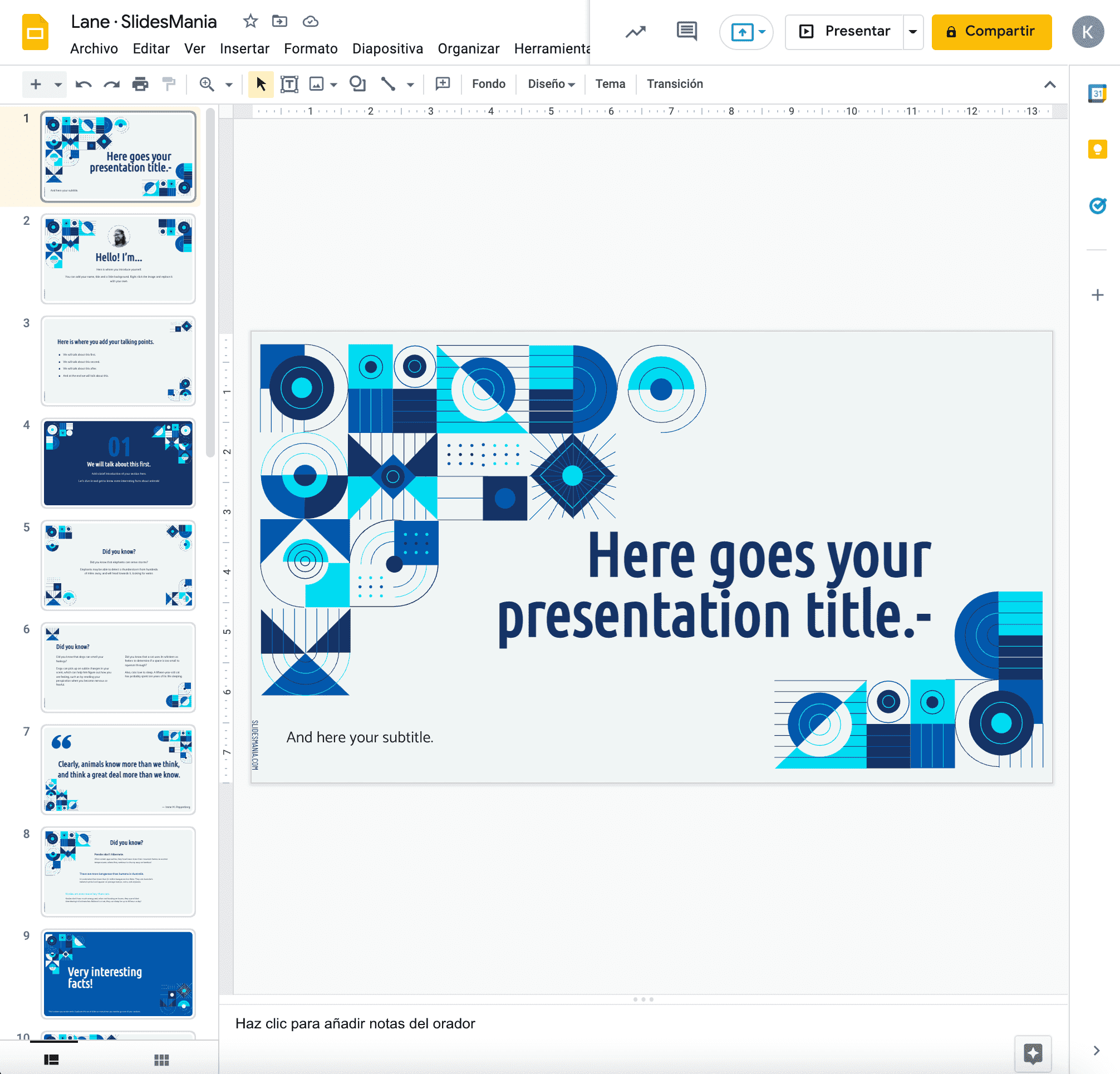Viewport: 1120px width, 1074px height.
Task: Open the Diseño dropdown
Action: pos(551,84)
